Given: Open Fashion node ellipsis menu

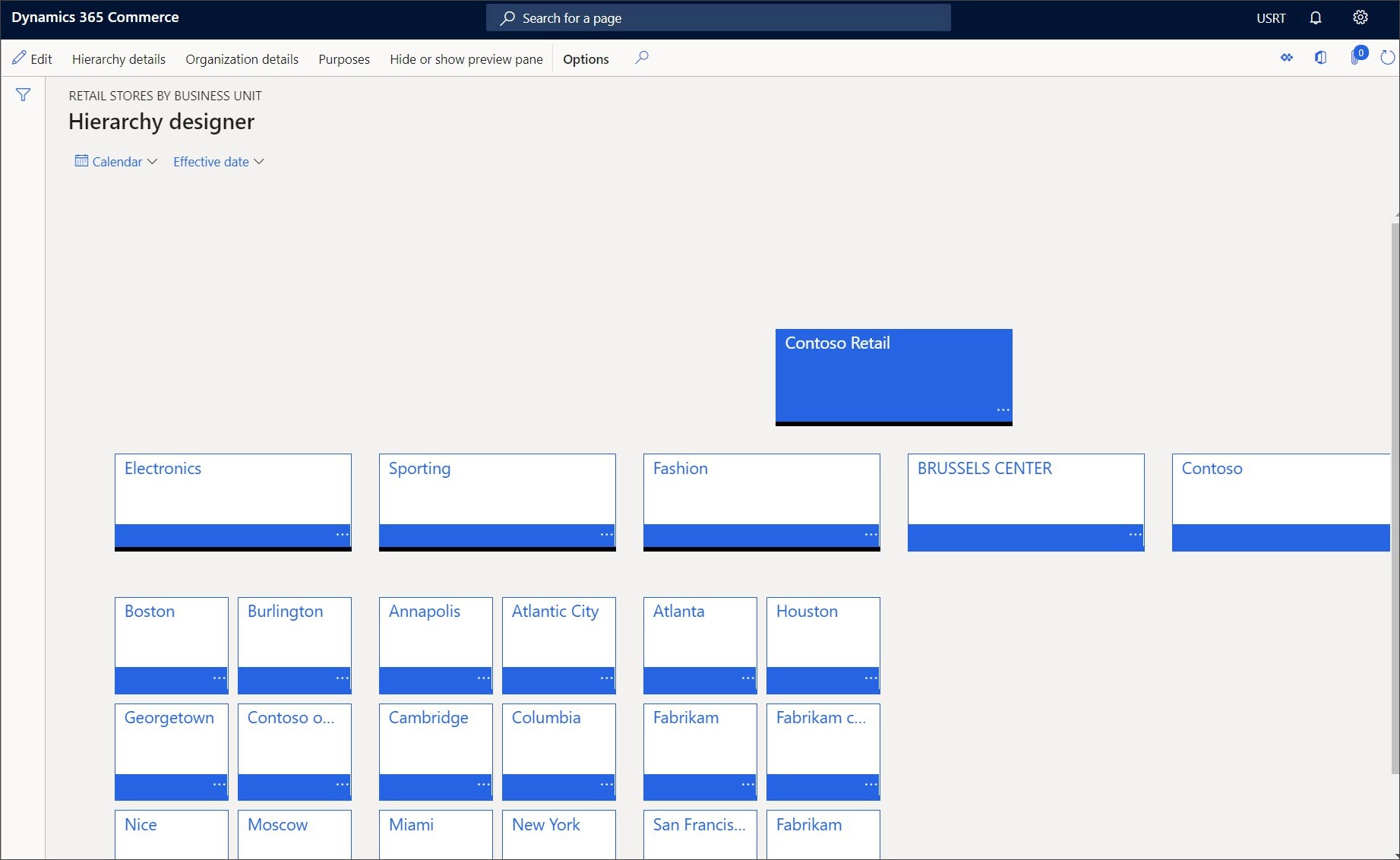Looking at the screenshot, I should point(871,535).
